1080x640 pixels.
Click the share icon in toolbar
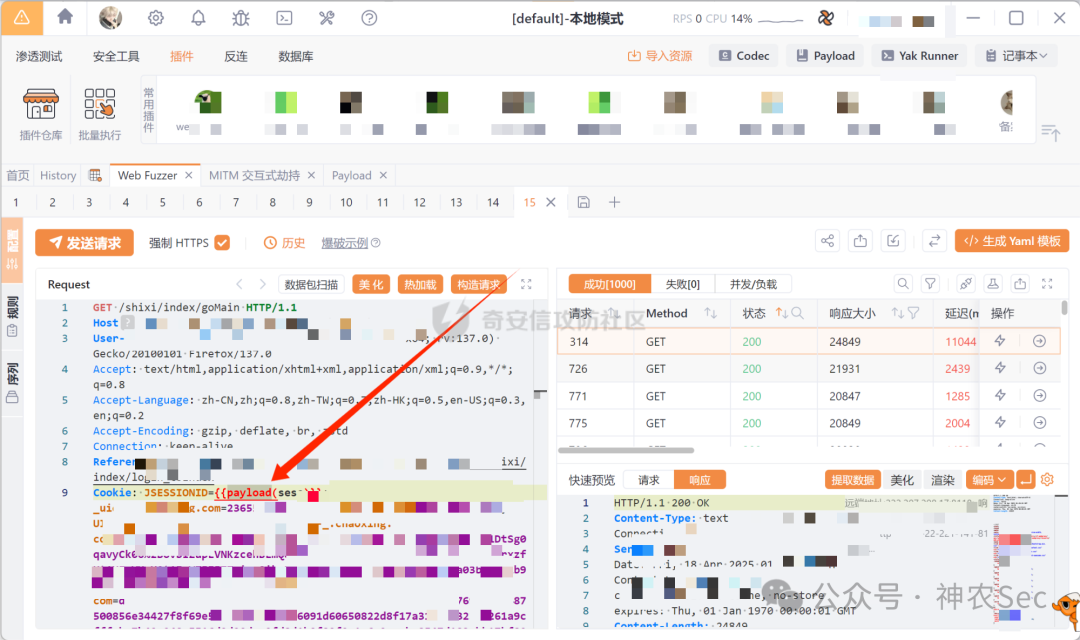click(827, 240)
